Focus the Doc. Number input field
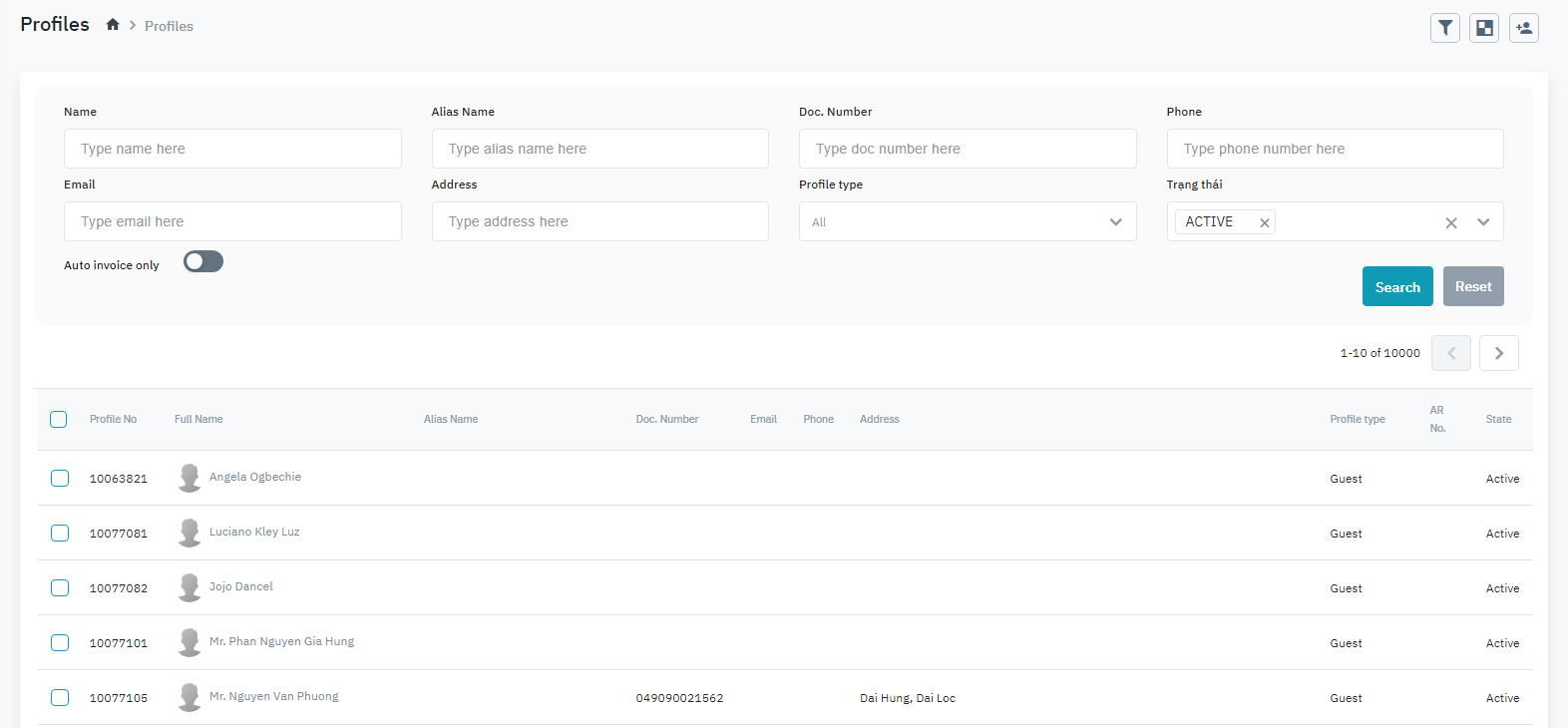 click(967, 149)
